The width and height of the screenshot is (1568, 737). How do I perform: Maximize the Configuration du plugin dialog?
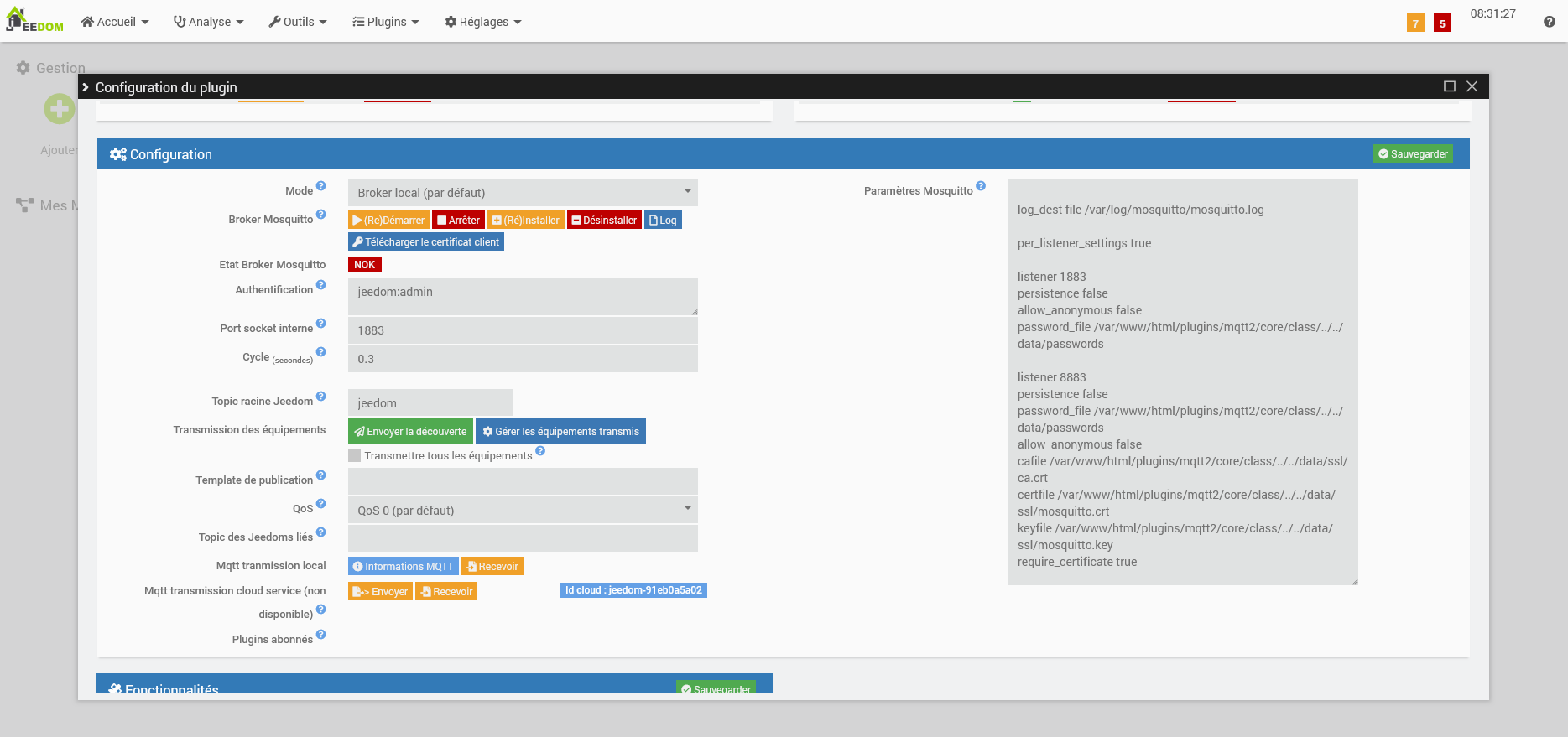pyautogui.click(x=1449, y=86)
